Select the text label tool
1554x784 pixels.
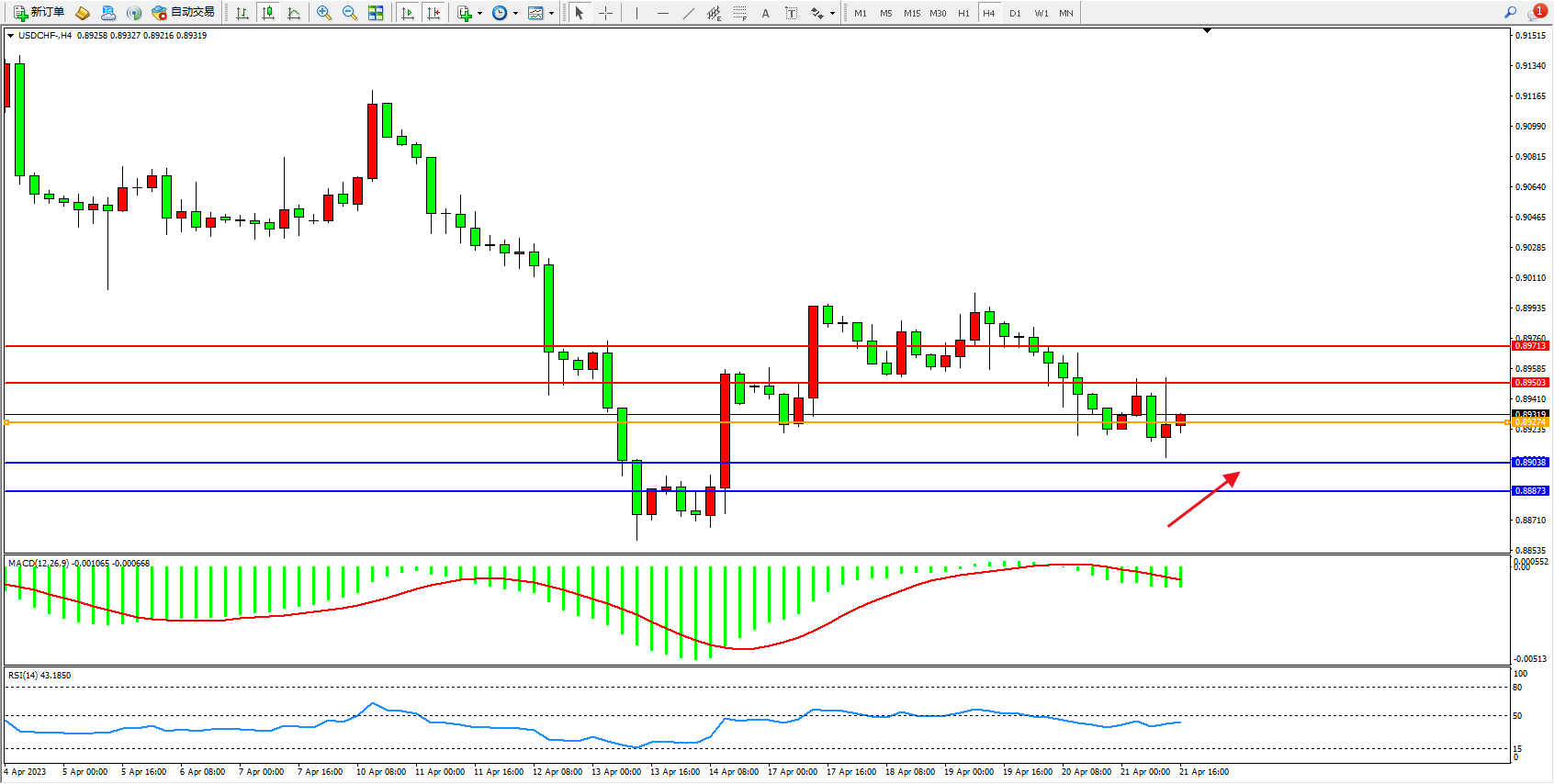pyautogui.click(x=766, y=13)
